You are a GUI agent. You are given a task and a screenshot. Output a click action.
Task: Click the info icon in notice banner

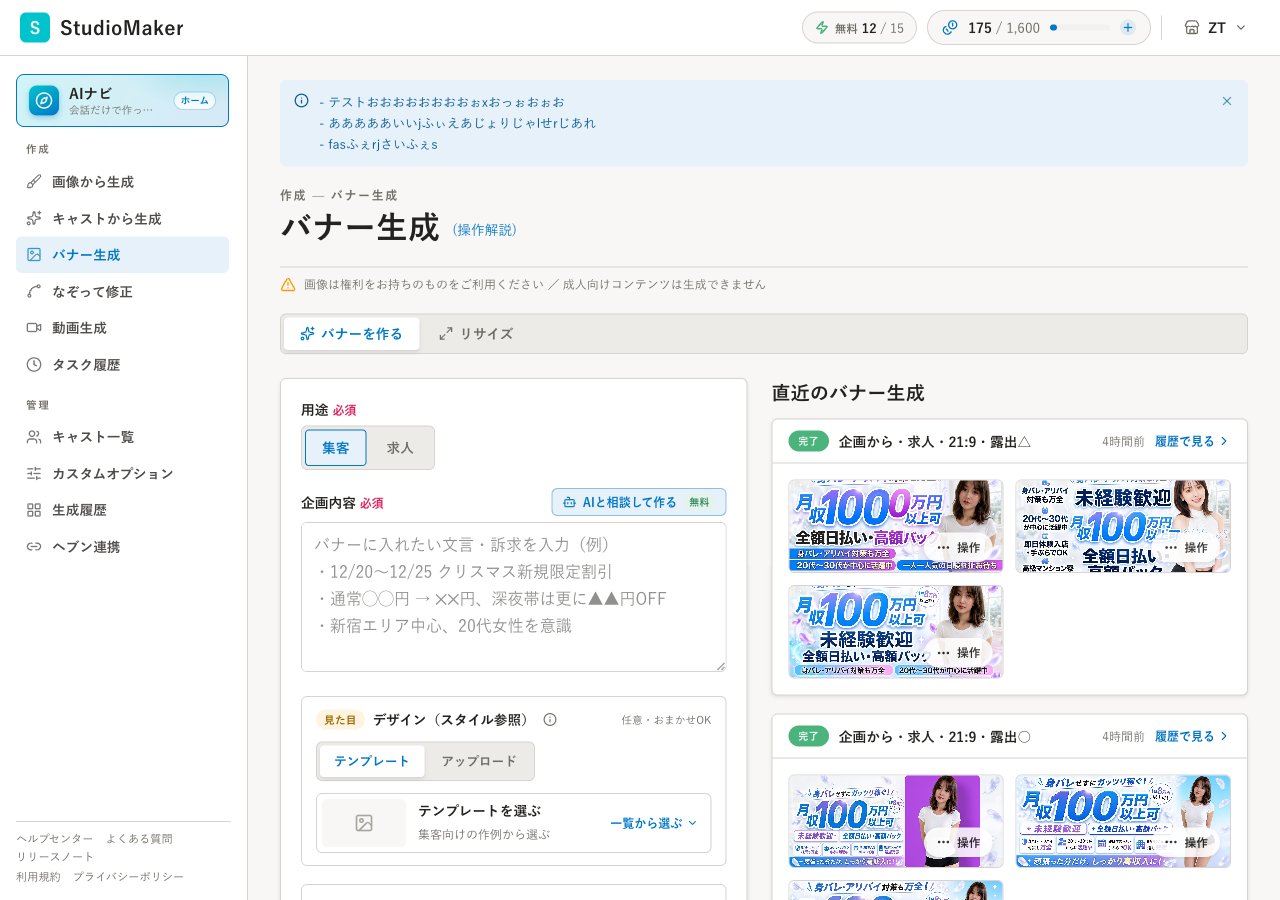click(301, 101)
